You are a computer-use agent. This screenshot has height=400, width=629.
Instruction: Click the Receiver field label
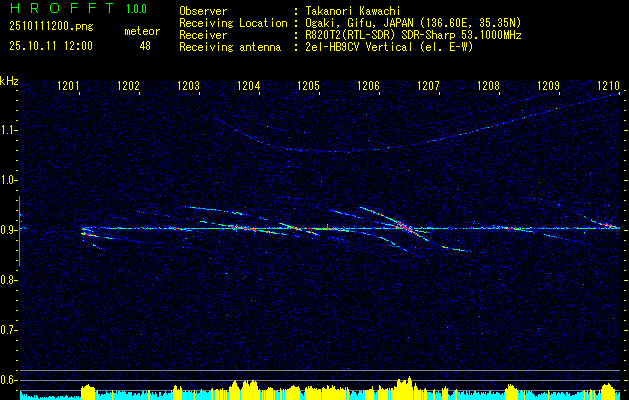203,35
